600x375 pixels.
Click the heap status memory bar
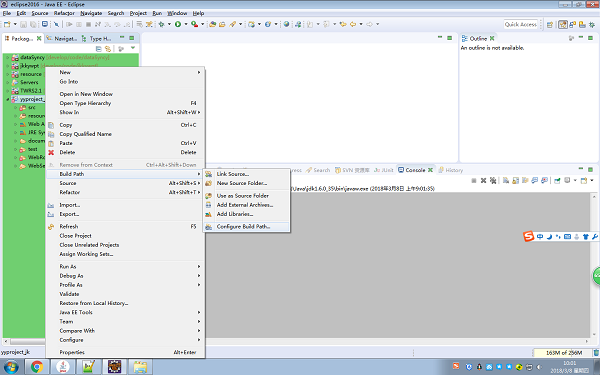tap(563, 352)
